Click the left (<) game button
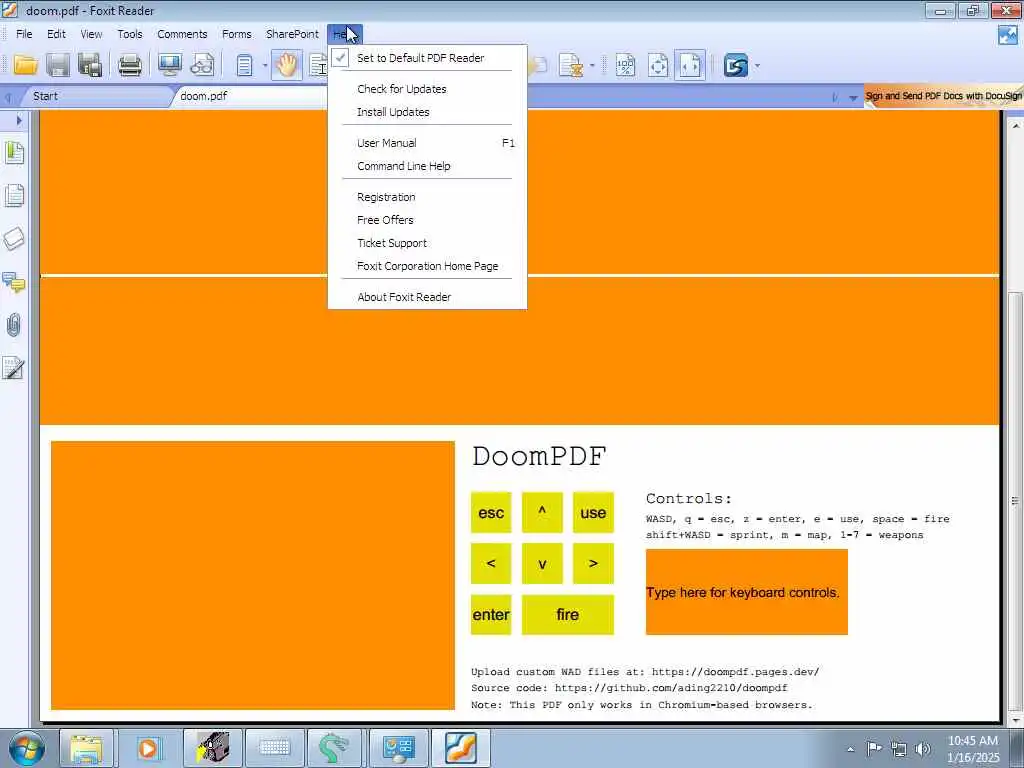Image resolution: width=1024 pixels, height=768 pixels. (491, 563)
